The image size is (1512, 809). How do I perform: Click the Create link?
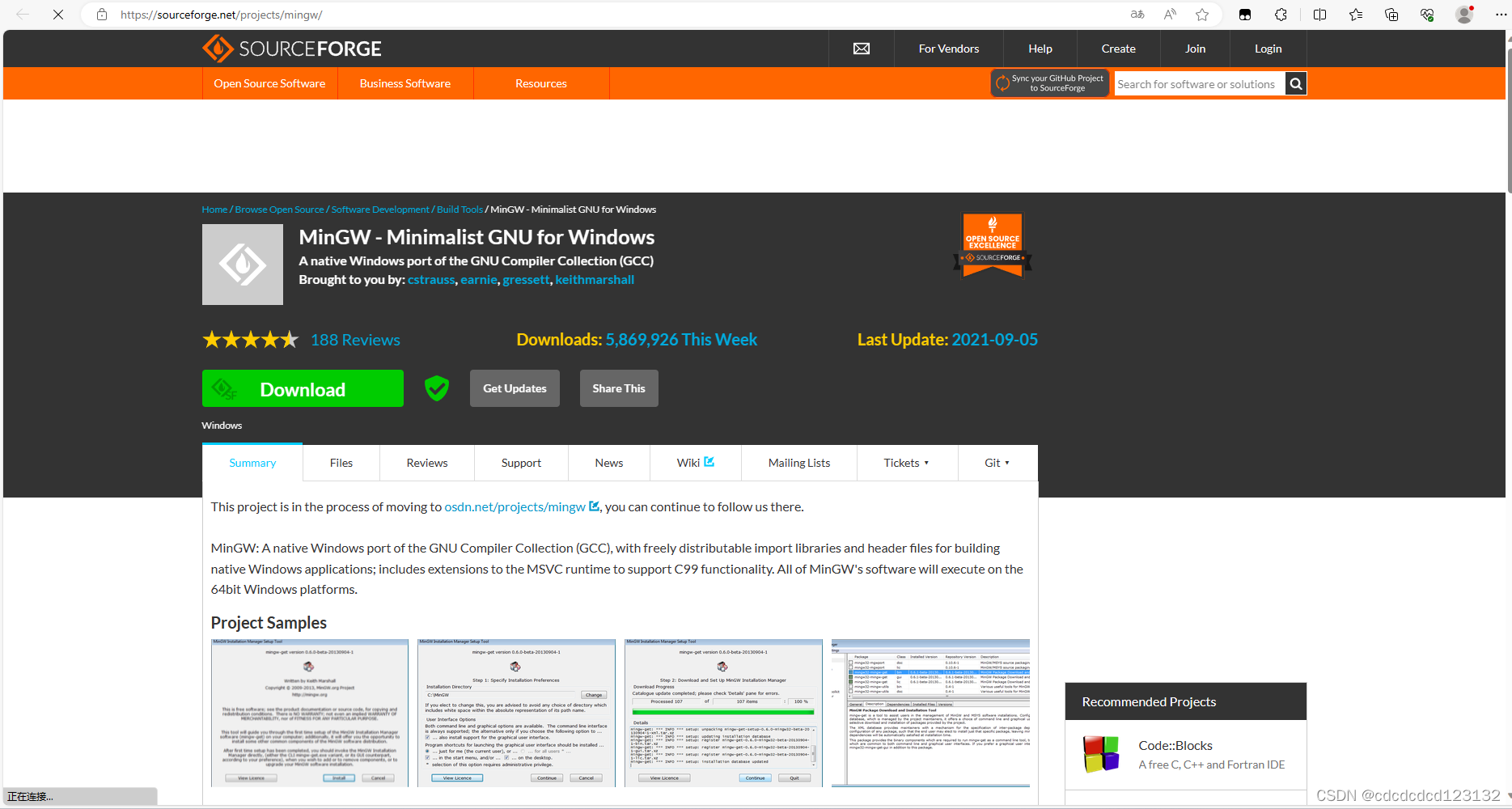(1119, 49)
